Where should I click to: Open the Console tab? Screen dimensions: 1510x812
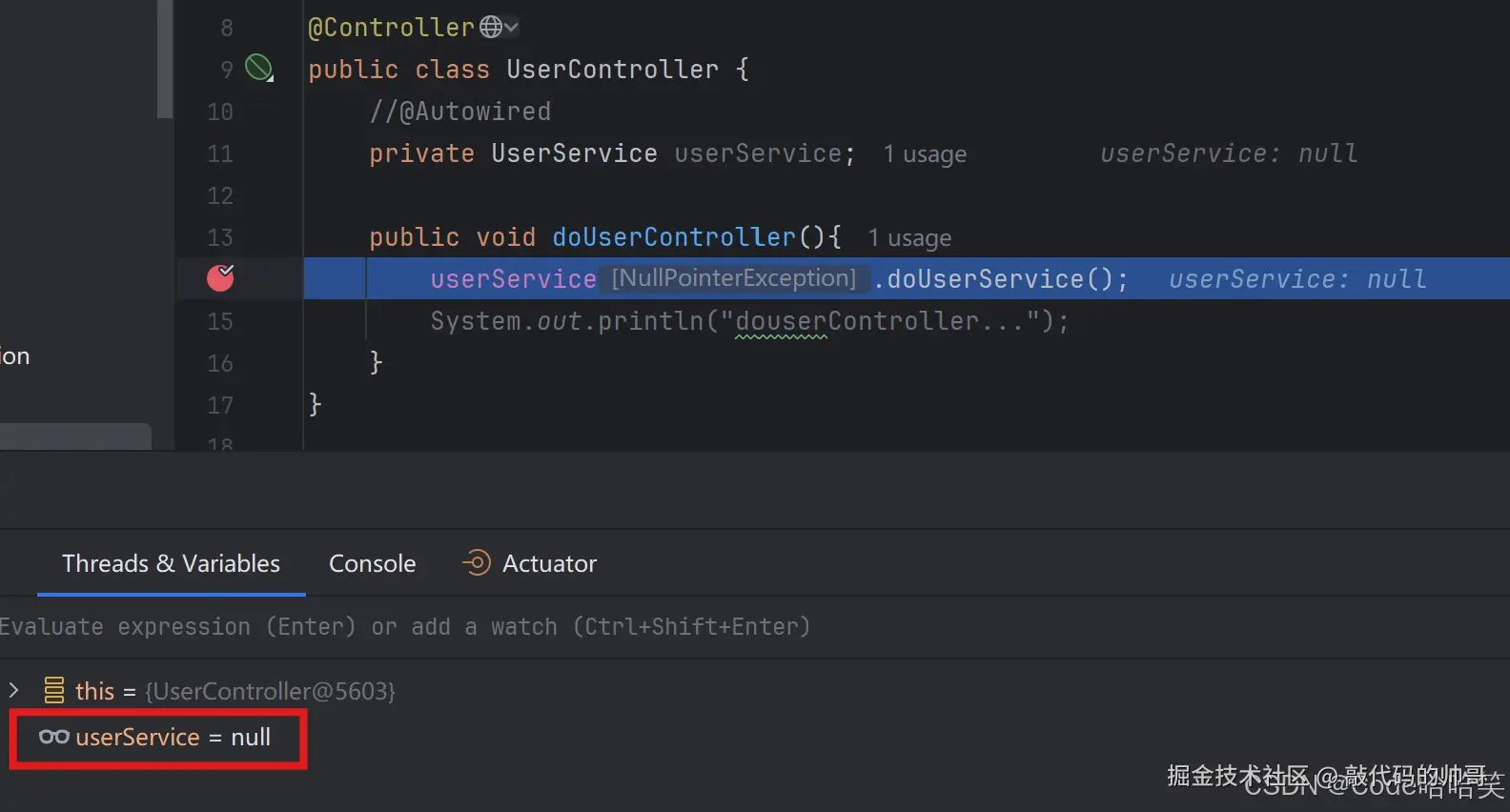373,563
